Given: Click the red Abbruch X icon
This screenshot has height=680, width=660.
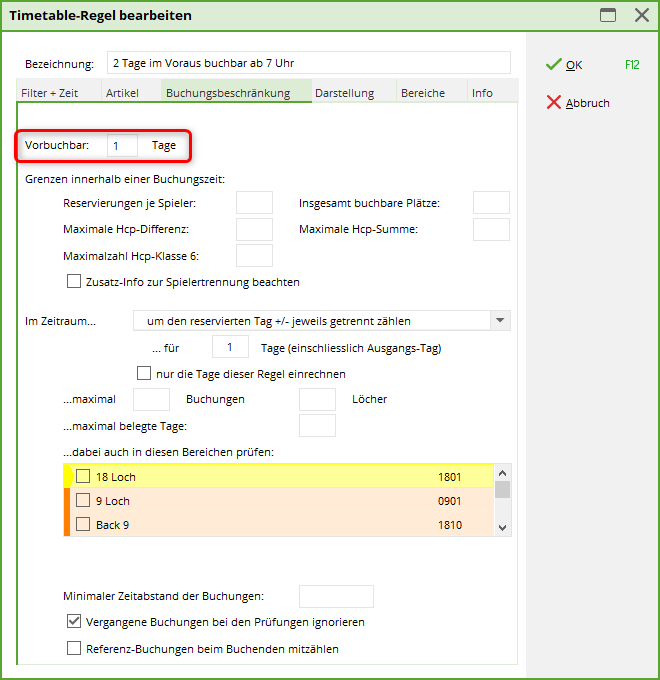Looking at the screenshot, I should click(x=553, y=102).
